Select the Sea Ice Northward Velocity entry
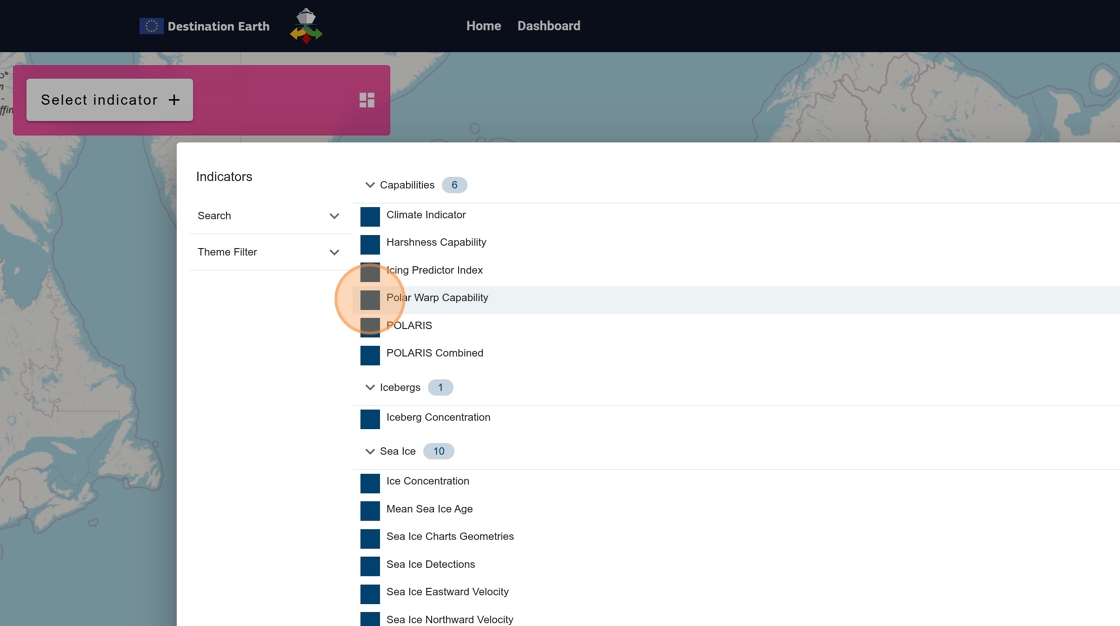The width and height of the screenshot is (1120, 626). (x=449, y=620)
